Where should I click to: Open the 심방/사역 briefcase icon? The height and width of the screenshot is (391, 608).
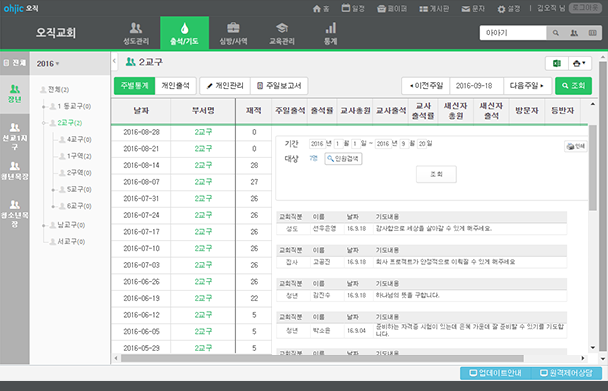pos(233,28)
